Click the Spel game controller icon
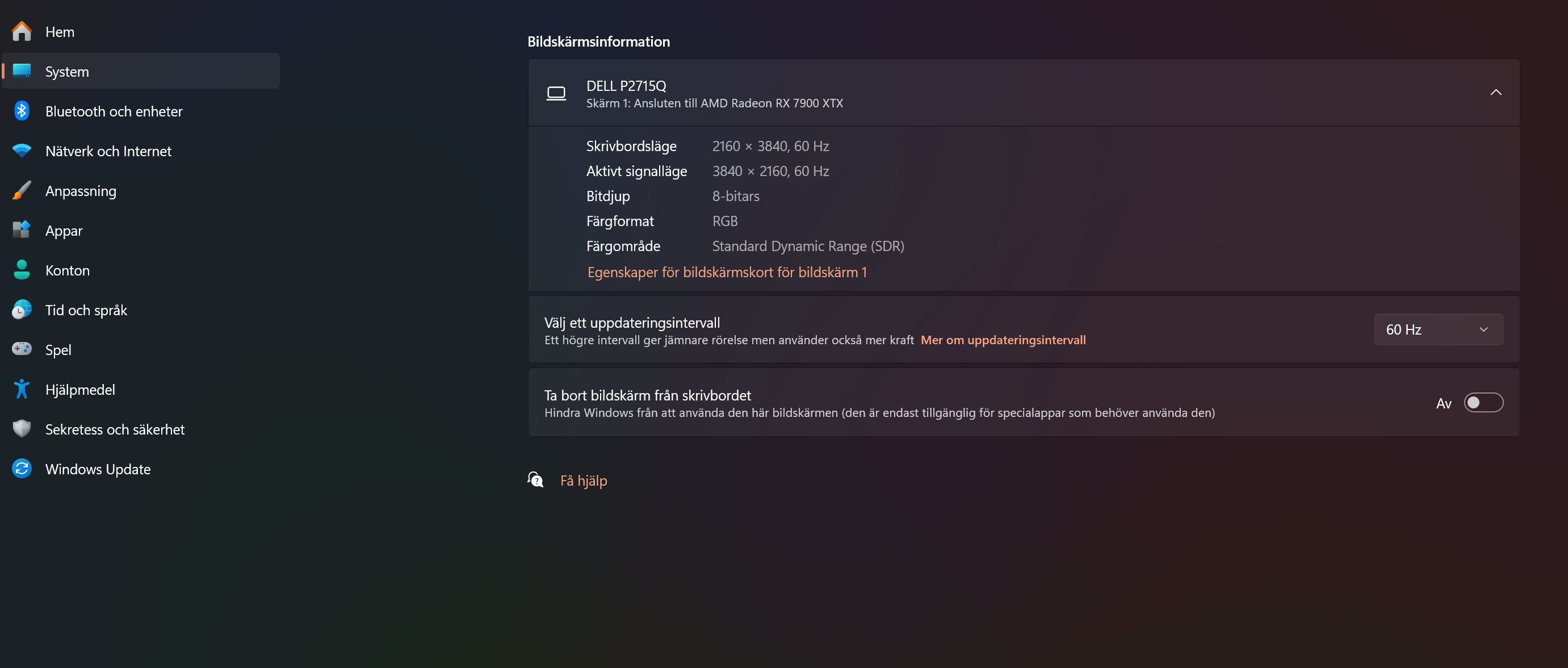This screenshot has width=1568, height=668. pyautogui.click(x=22, y=349)
